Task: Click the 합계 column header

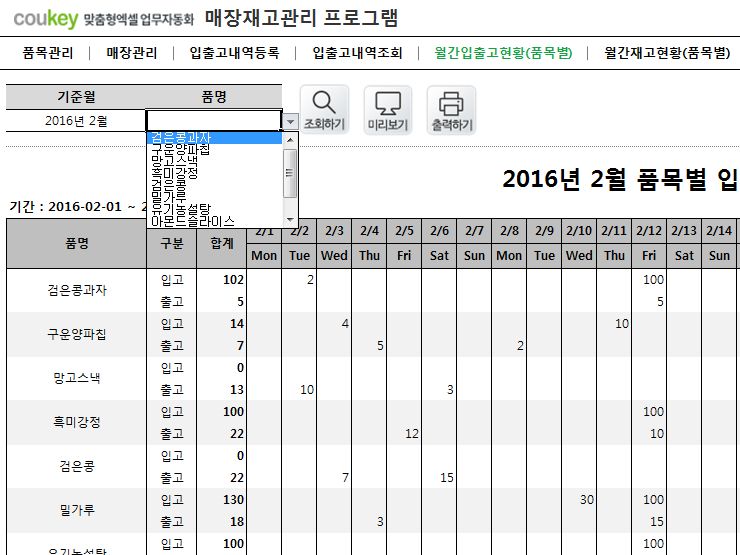Action: coord(222,244)
